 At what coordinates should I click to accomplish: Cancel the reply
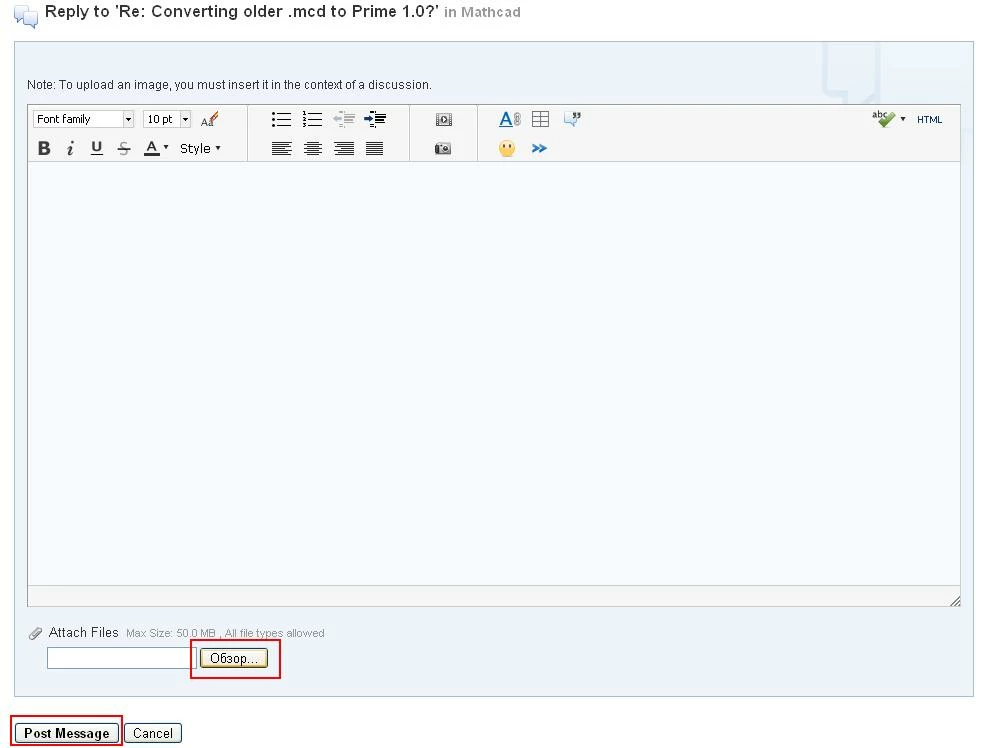click(153, 733)
